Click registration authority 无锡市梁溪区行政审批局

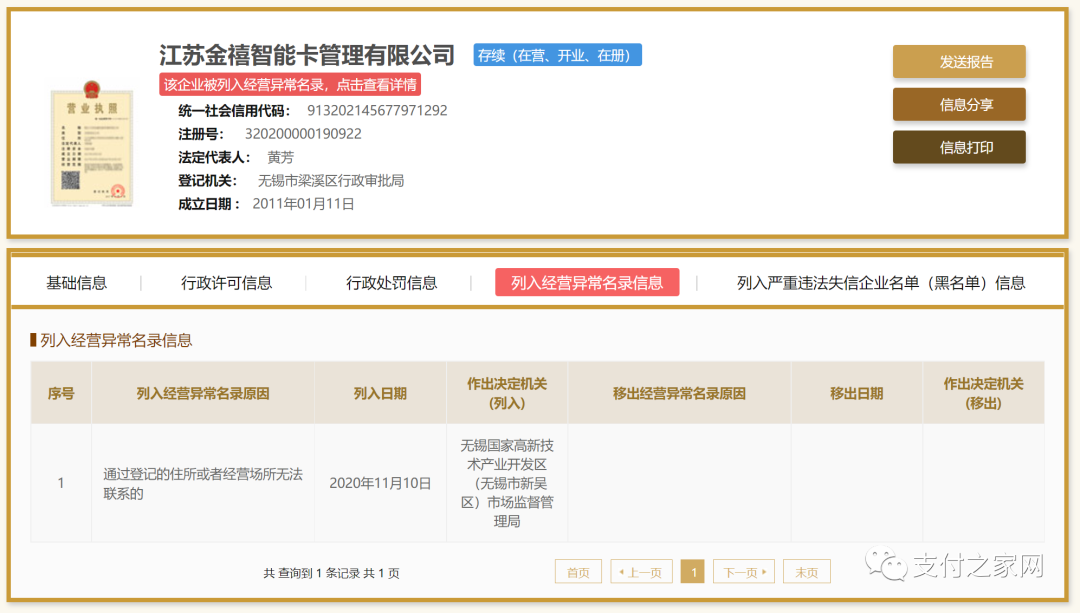click(x=331, y=180)
